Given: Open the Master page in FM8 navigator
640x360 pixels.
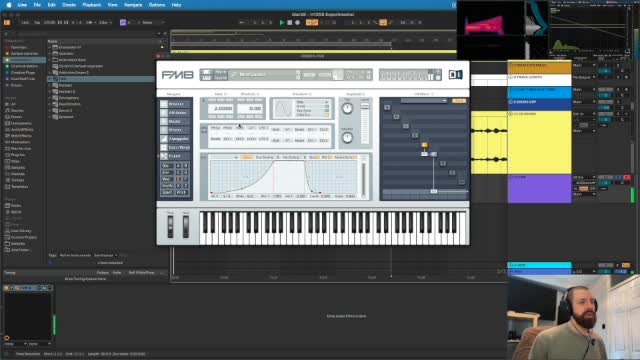Looking at the screenshot, I should (x=176, y=121).
